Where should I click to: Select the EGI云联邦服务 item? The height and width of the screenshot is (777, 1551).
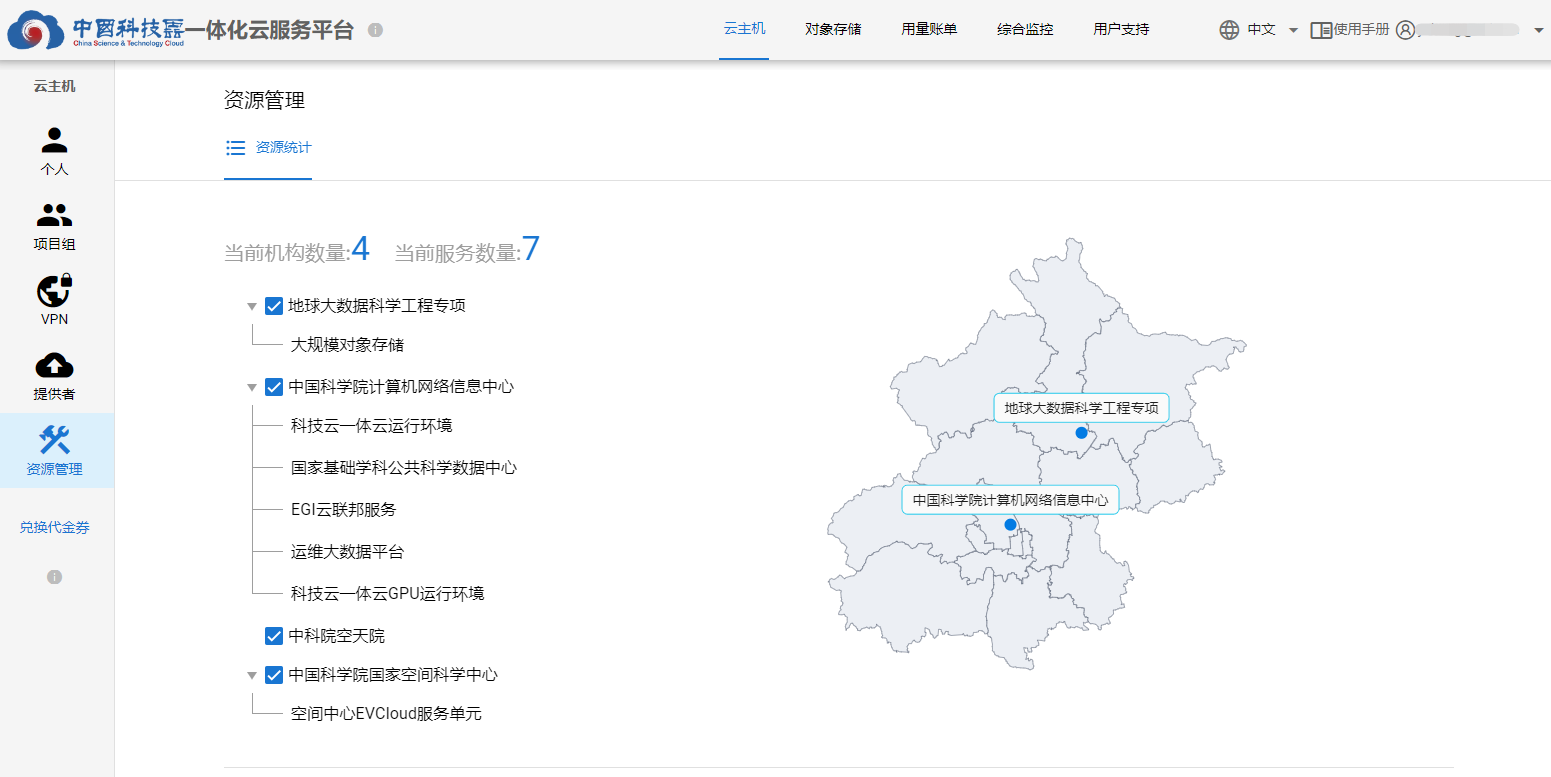[343, 510]
